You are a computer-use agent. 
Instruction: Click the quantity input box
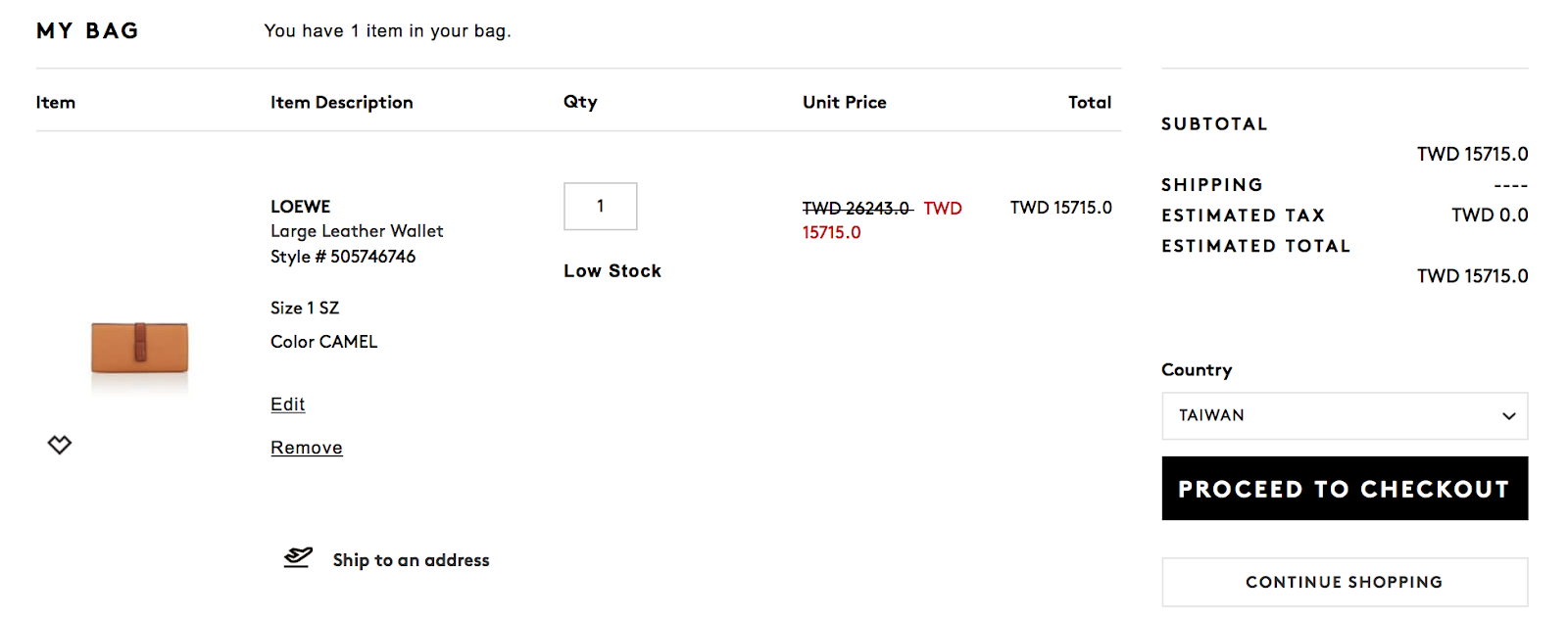600,207
